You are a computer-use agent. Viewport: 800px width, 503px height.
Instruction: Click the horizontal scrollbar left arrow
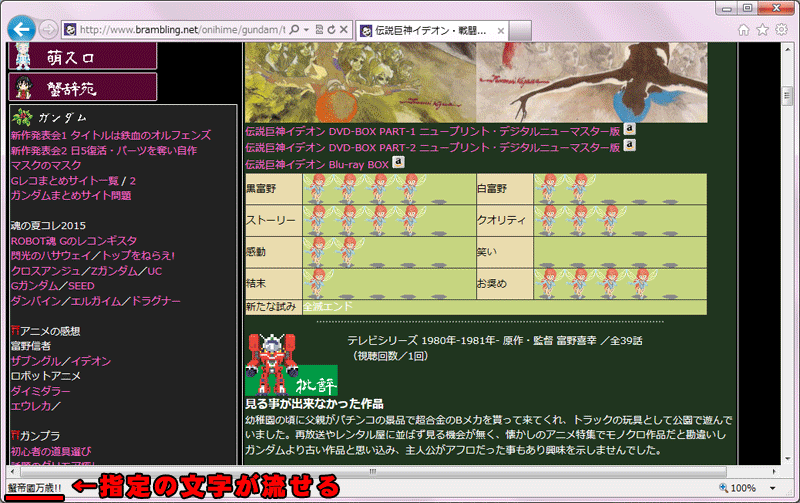(x=13, y=471)
